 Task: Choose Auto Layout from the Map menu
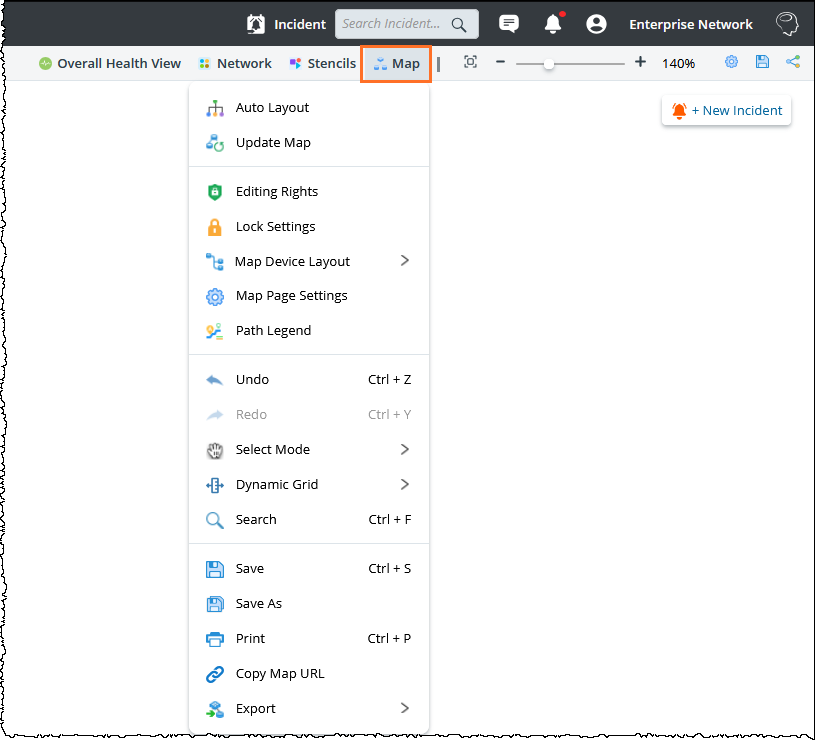[x=272, y=108]
